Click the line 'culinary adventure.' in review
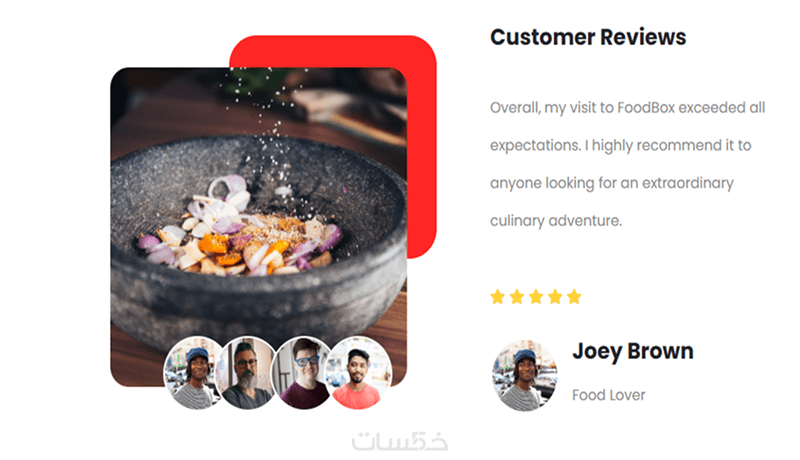 556,221
